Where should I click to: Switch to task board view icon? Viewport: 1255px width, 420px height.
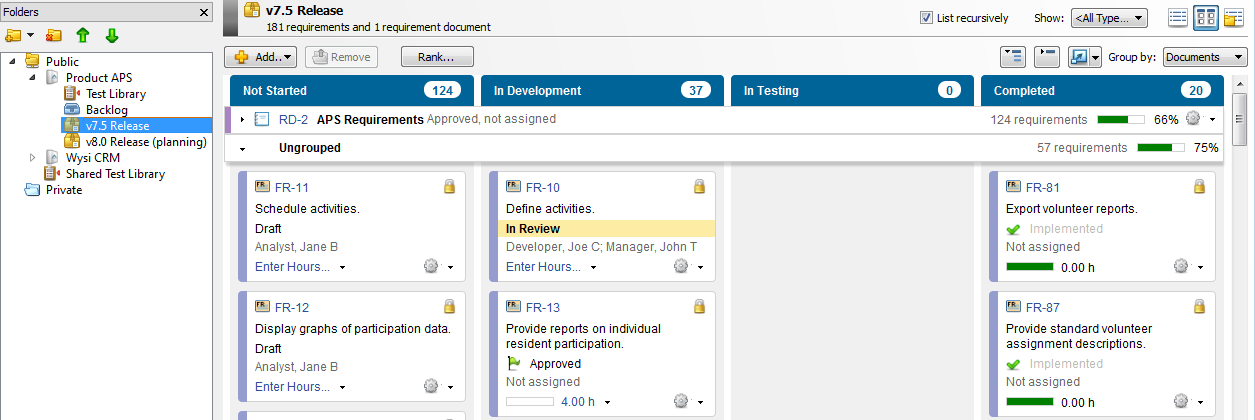1206,18
